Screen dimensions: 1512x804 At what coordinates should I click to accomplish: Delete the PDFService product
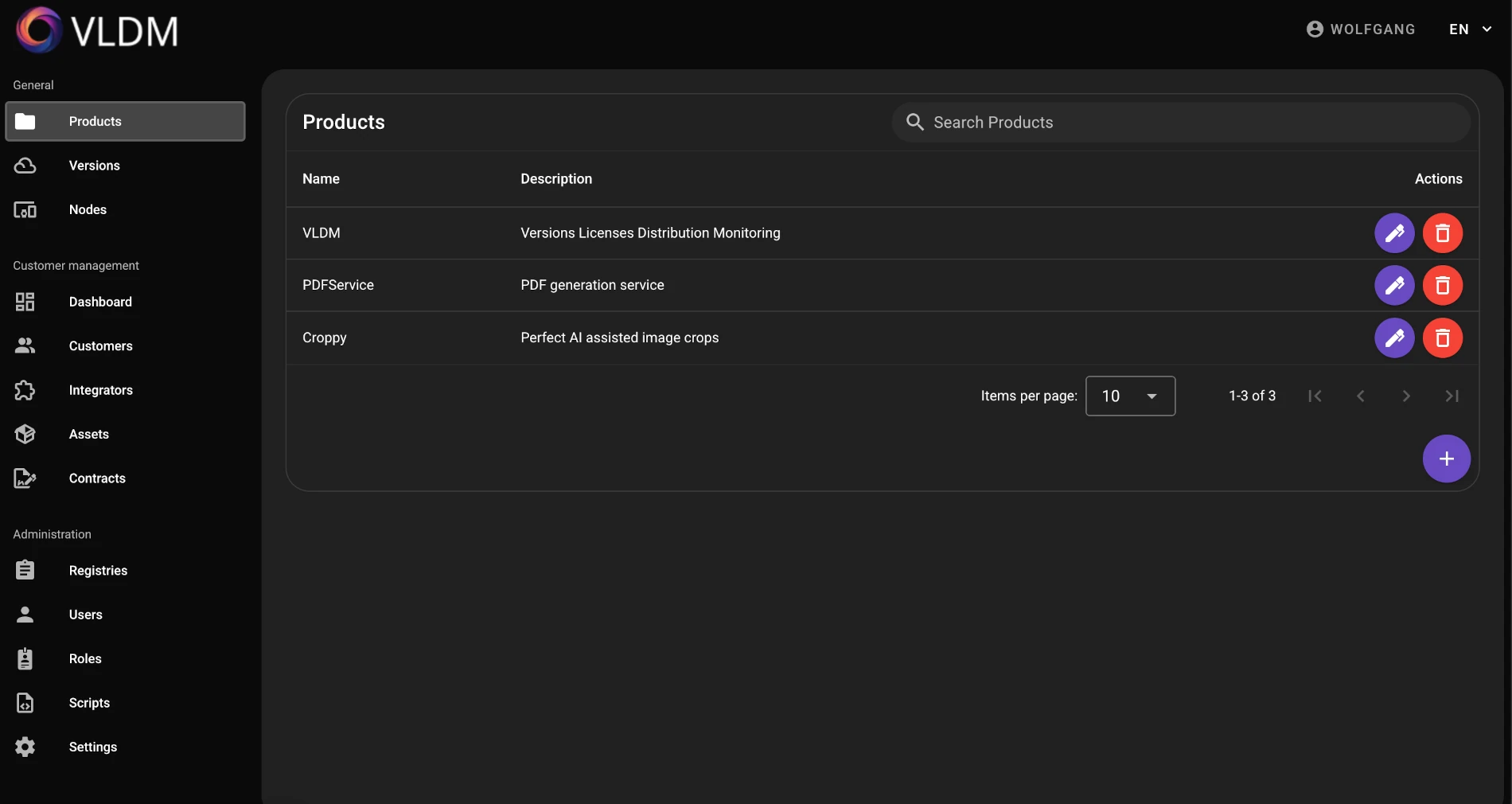coord(1442,286)
